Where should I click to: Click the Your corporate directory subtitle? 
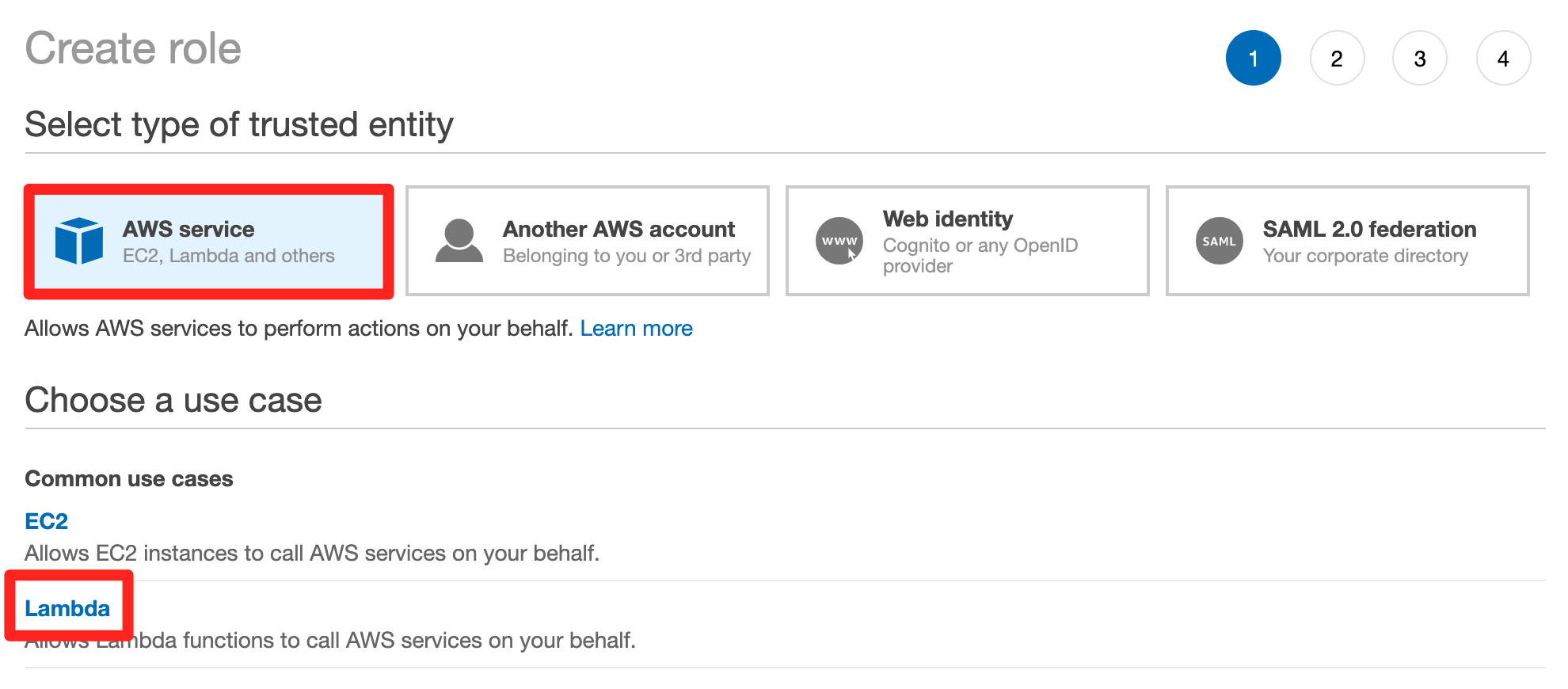(x=1365, y=256)
